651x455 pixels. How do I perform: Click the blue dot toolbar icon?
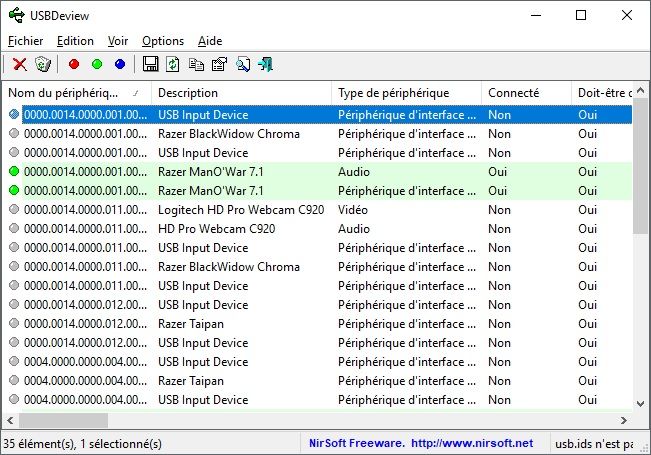coord(120,64)
